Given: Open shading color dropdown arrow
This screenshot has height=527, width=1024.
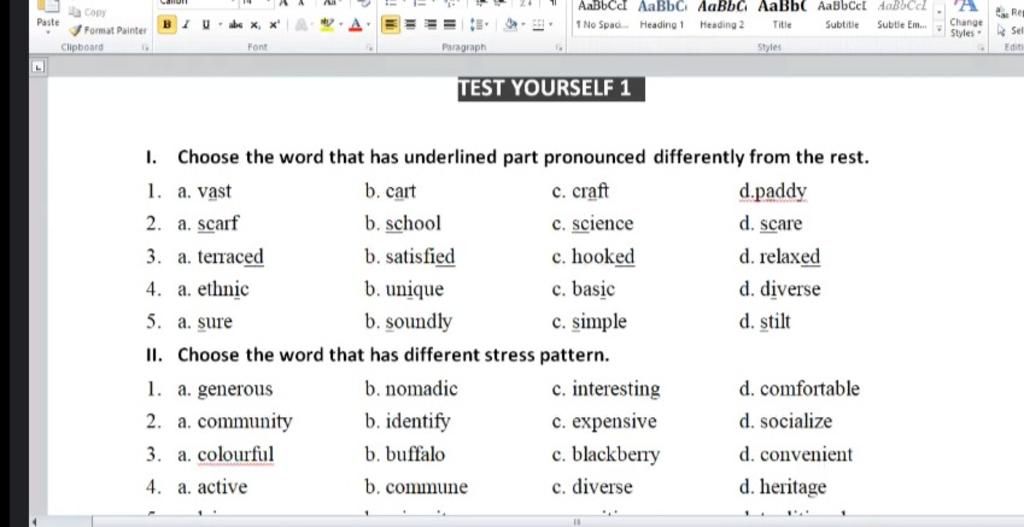Looking at the screenshot, I should [523, 25].
